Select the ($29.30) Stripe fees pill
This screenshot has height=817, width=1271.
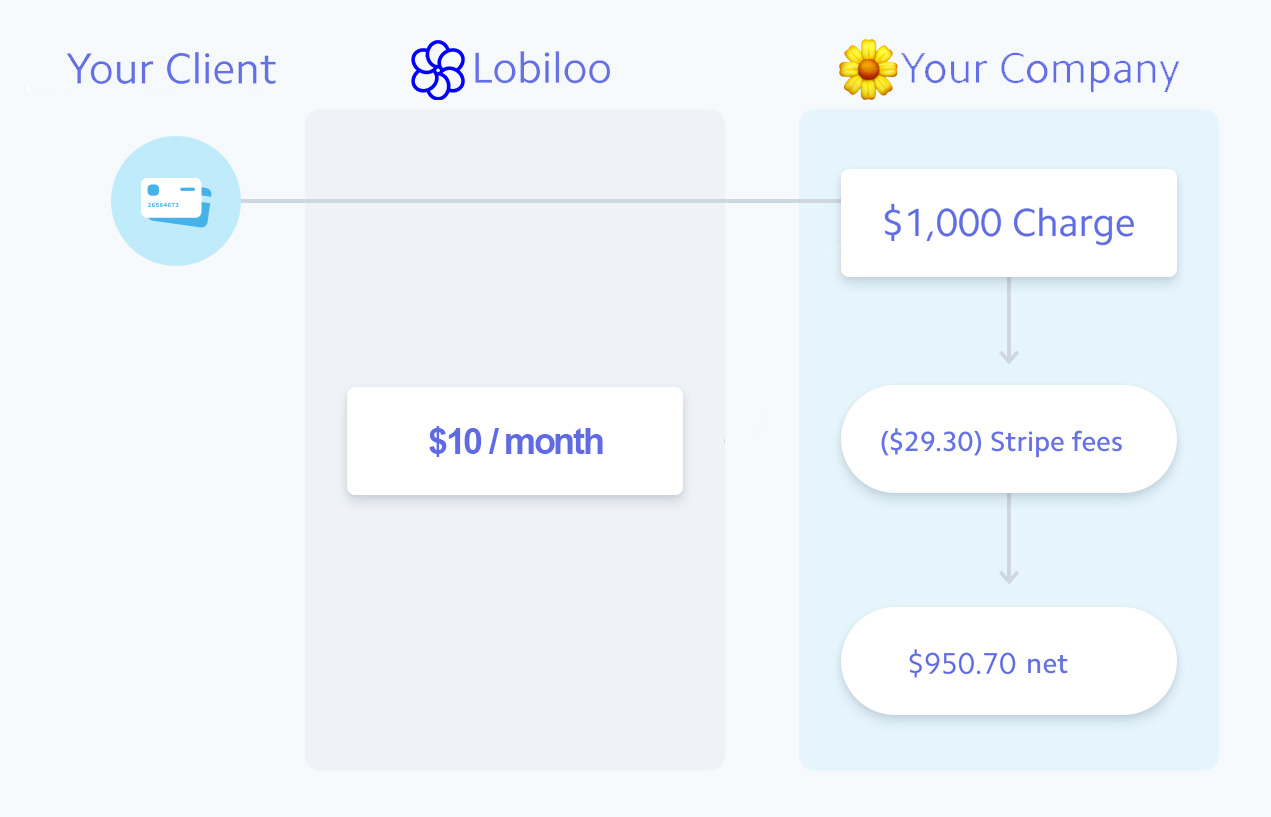[1009, 440]
